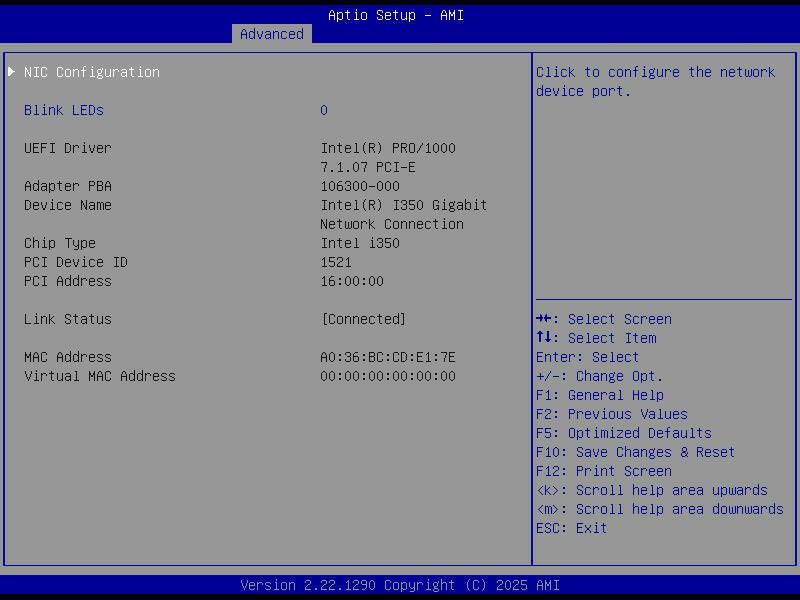
Task: Click the F12: Print Screen hint
Action: (x=604, y=471)
